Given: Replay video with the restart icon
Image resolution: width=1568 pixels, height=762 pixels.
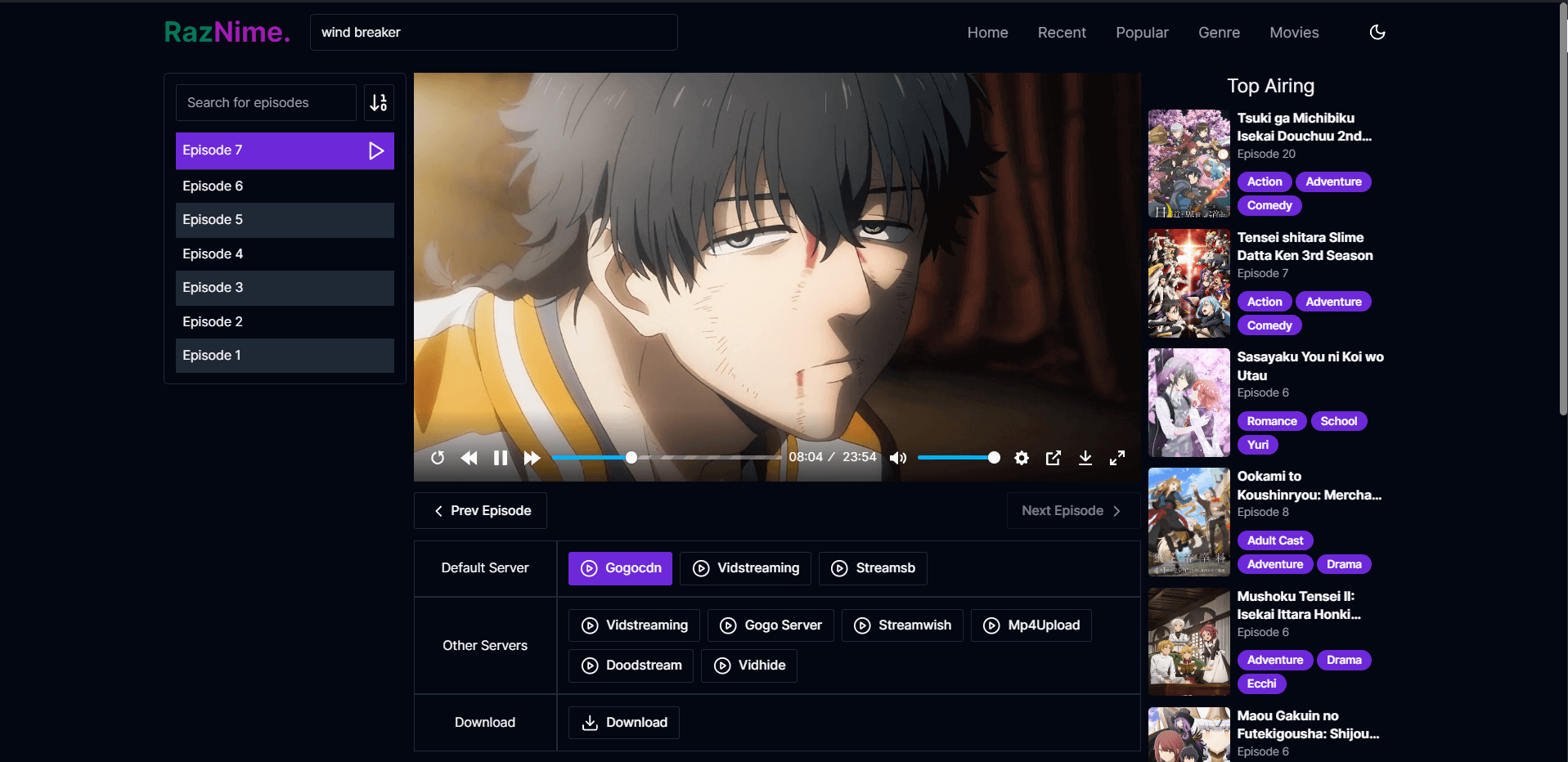Looking at the screenshot, I should 438,458.
